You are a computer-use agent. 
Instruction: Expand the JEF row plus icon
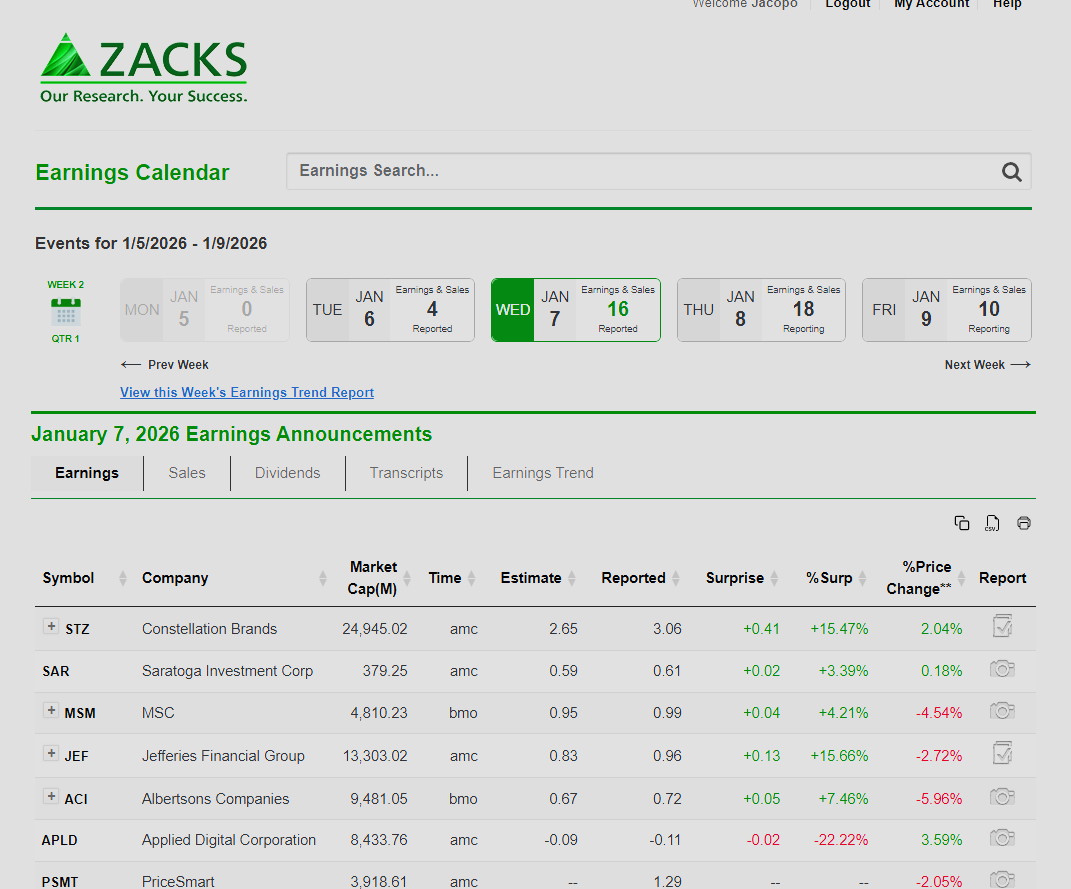tap(51, 753)
